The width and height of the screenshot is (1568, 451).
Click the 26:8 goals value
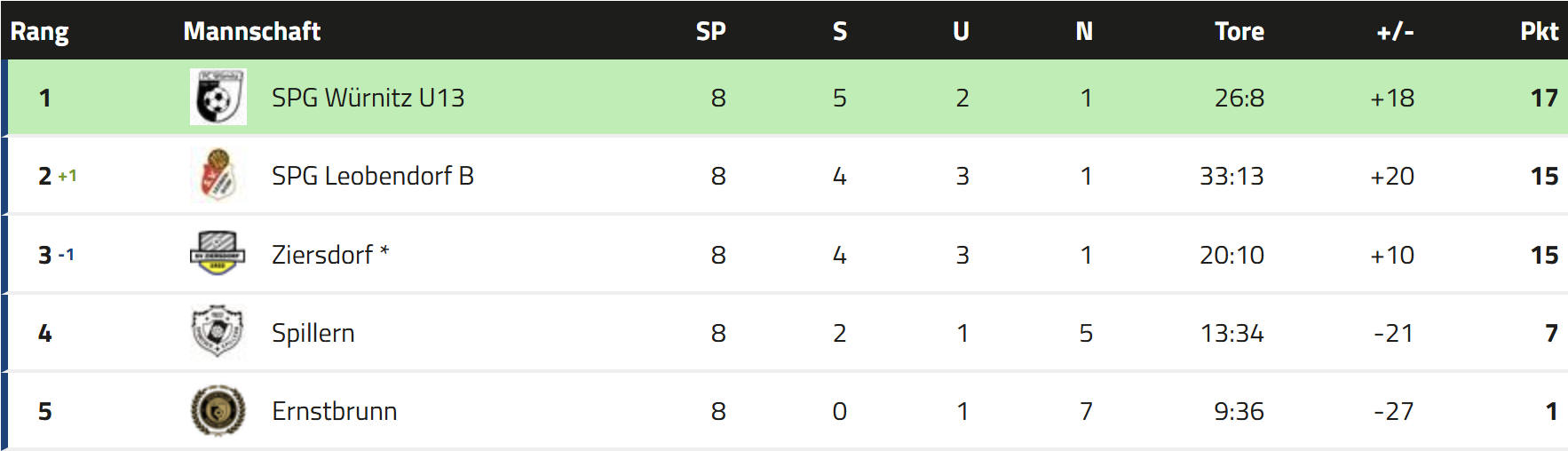click(1239, 98)
